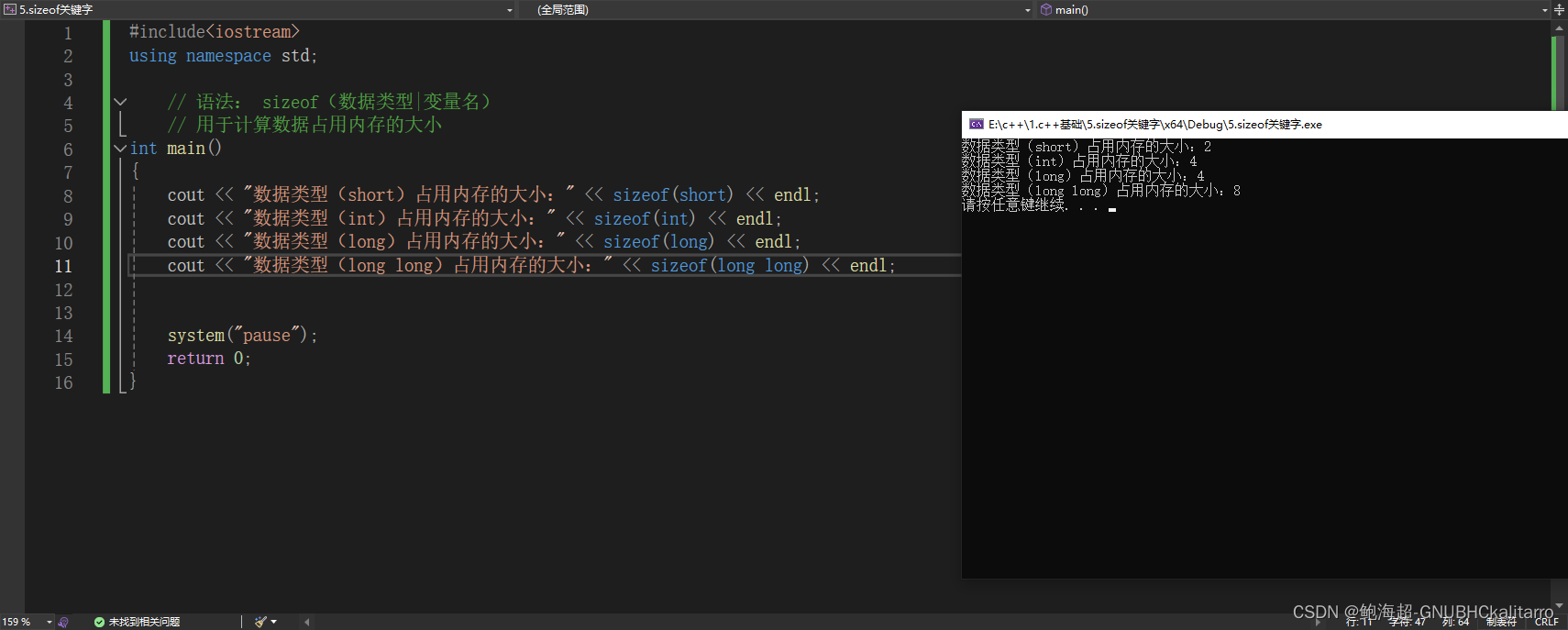Click the system("pause"); statement
The height and width of the screenshot is (630, 1568).
[242, 336]
